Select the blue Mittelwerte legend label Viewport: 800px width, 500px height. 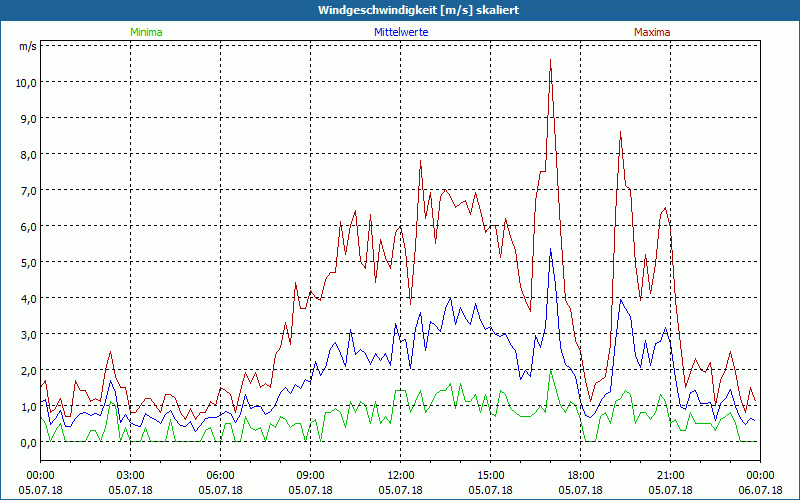(400, 32)
